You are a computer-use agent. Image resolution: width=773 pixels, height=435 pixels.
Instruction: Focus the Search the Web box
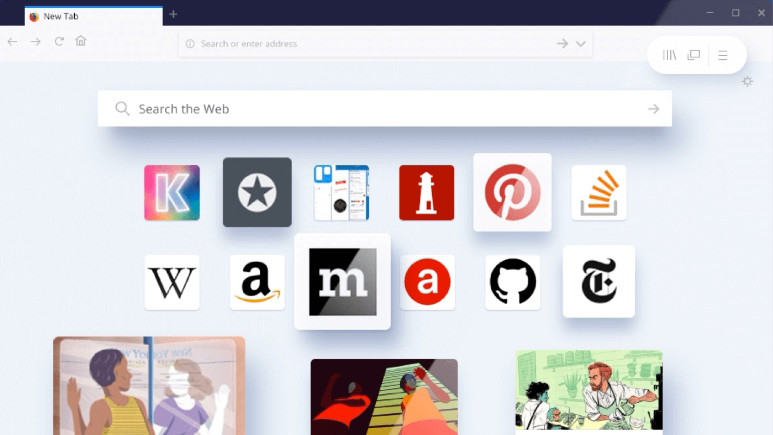[x=385, y=109]
